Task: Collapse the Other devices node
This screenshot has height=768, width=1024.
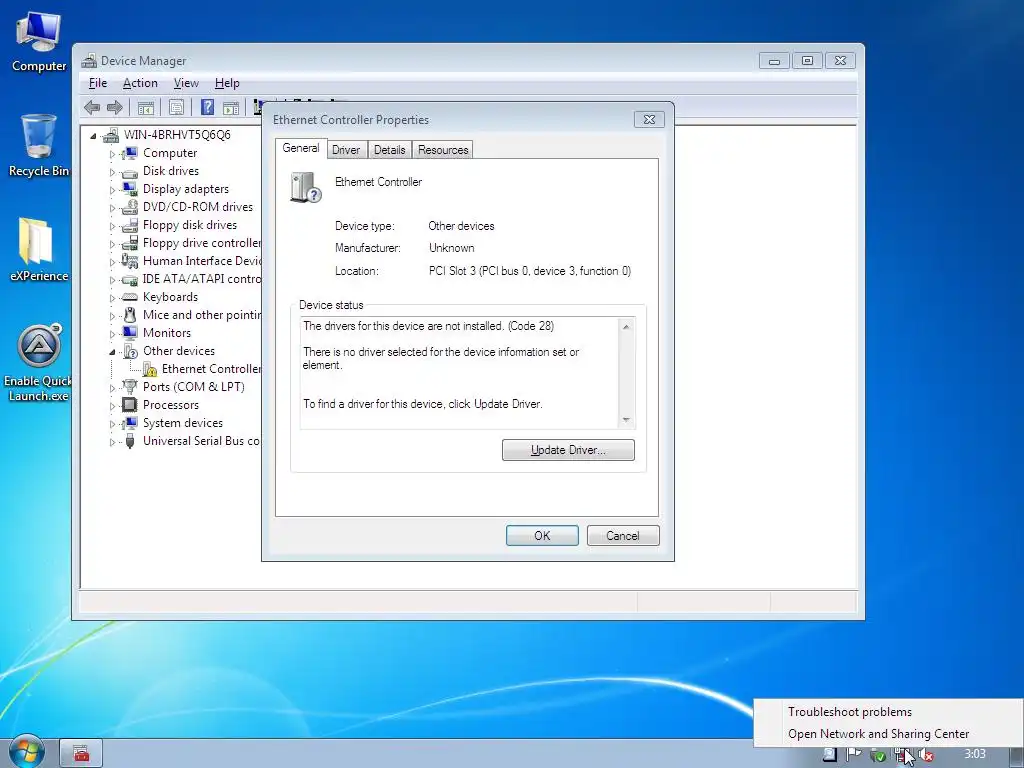Action: point(112,352)
